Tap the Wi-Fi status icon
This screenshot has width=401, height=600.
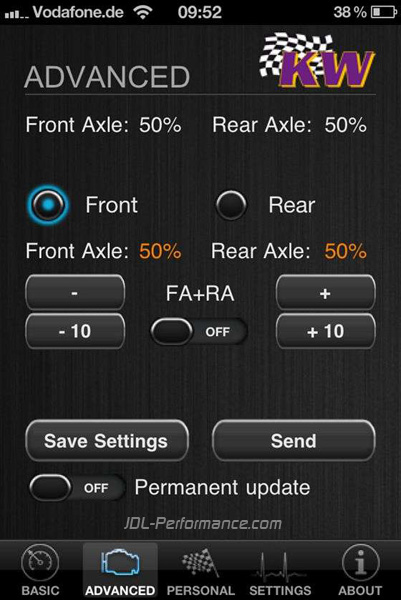(143, 12)
